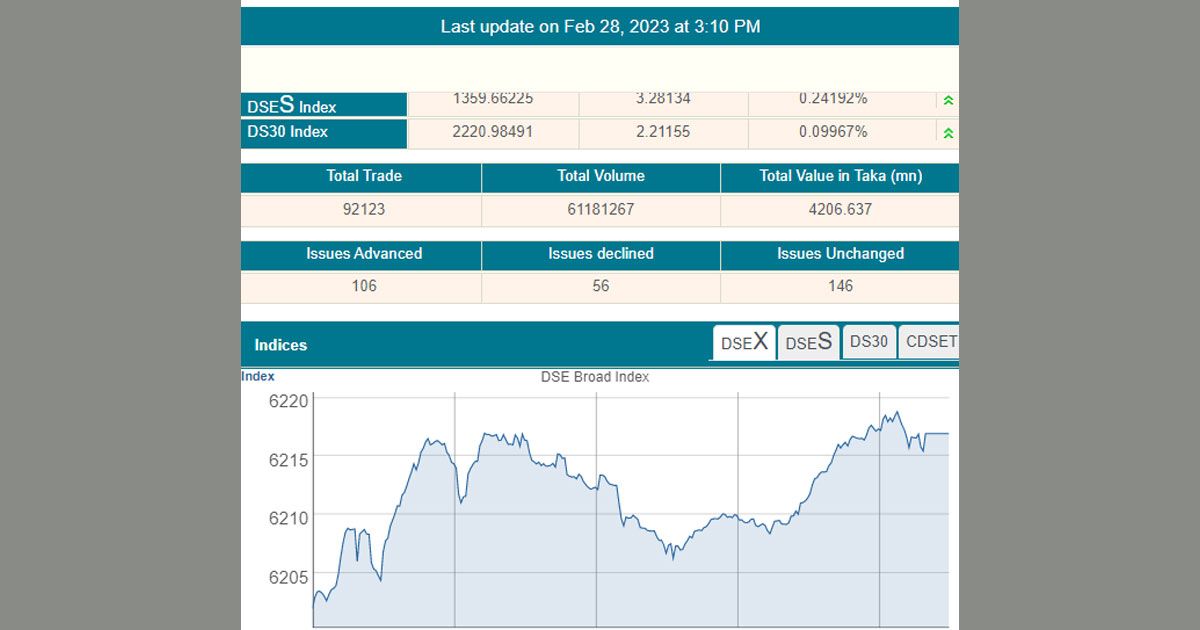The image size is (1200, 630).
Task: Click the total trade value 92123
Action: pyautogui.click(x=364, y=210)
